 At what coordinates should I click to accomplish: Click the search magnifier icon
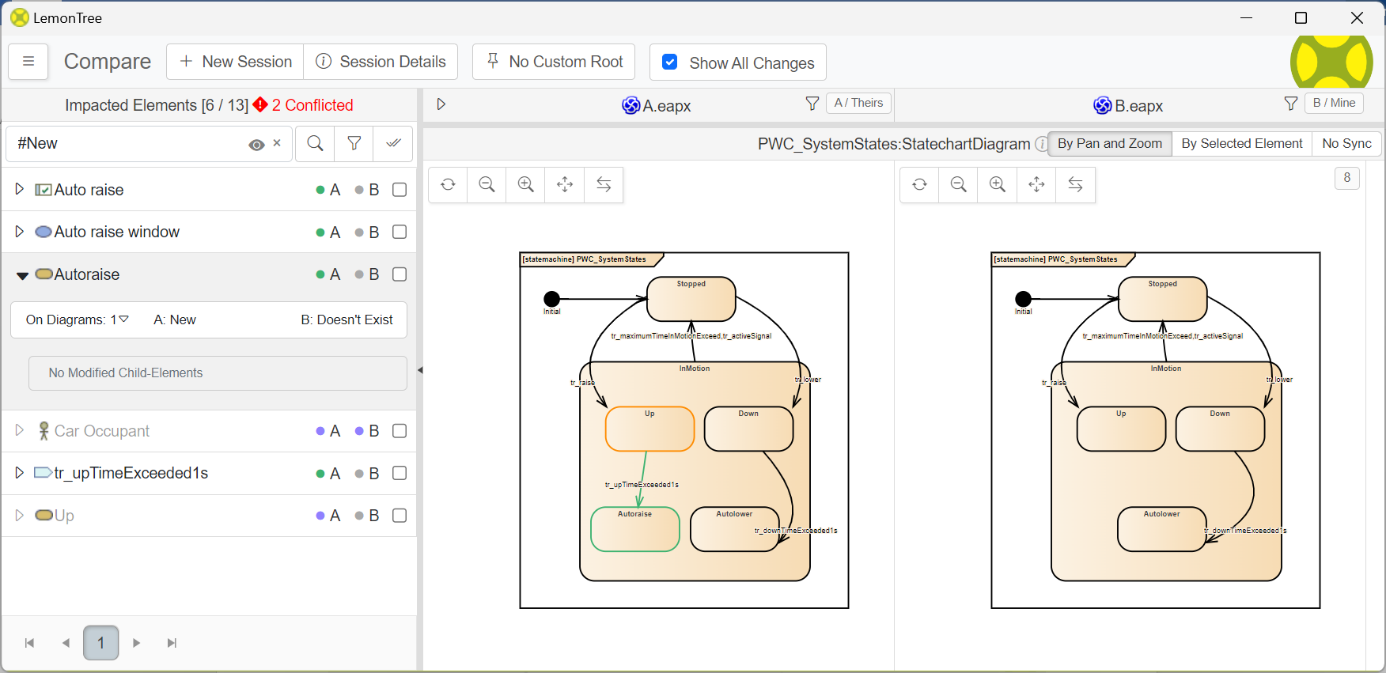click(315, 144)
